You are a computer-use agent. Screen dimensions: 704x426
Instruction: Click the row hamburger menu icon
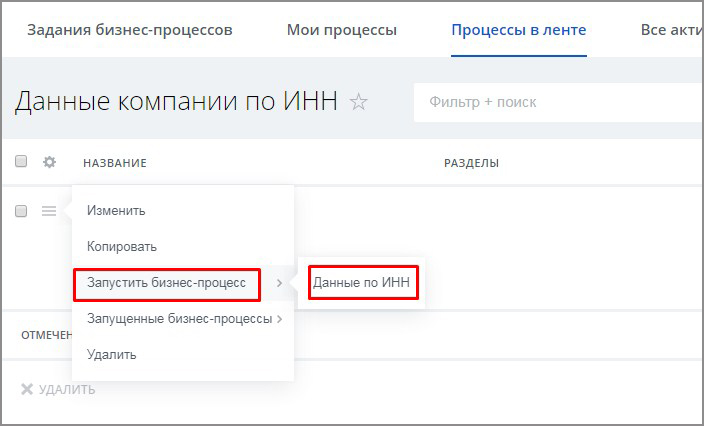pos(49,211)
